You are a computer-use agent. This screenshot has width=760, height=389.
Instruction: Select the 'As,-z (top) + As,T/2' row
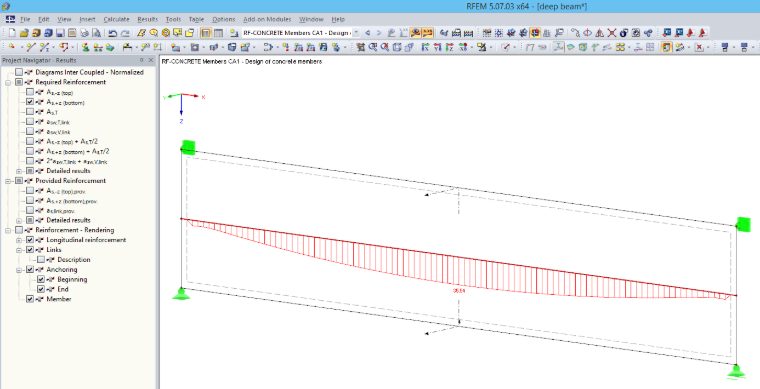pos(71,141)
